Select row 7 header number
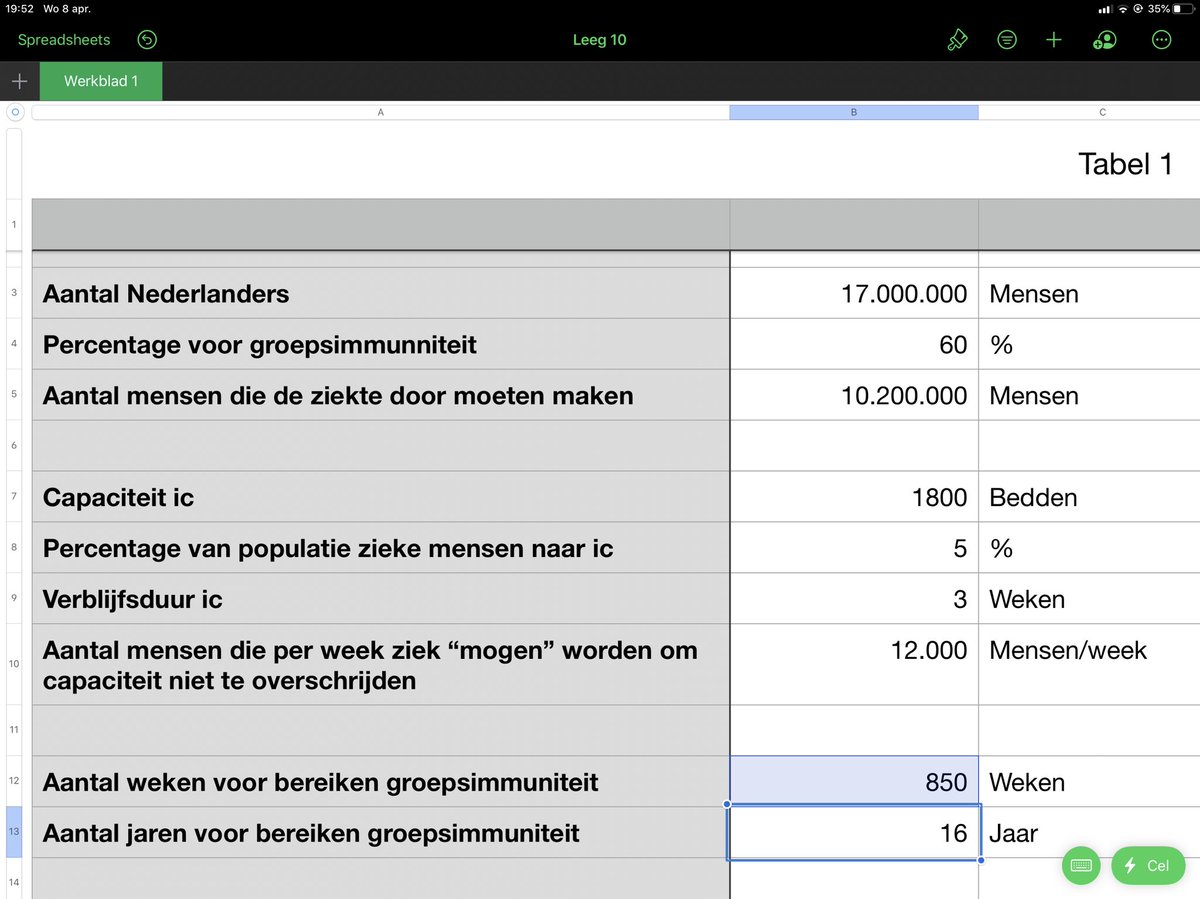The width and height of the screenshot is (1200, 899). tap(14, 497)
